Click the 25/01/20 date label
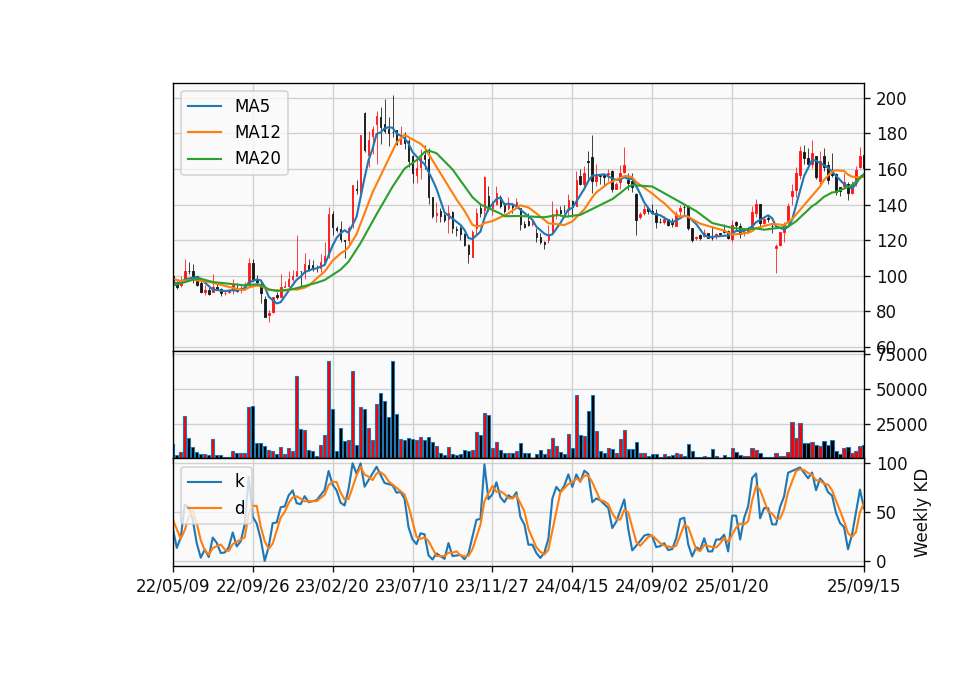 (732, 586)
